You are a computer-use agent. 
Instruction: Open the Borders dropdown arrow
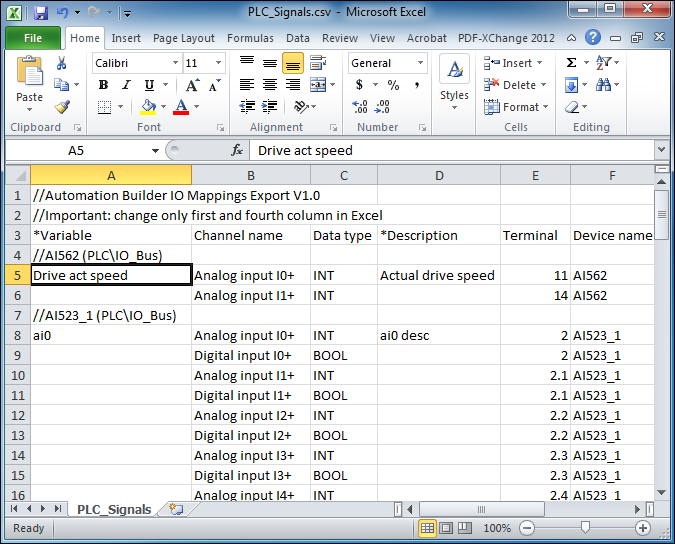point(121,106)
